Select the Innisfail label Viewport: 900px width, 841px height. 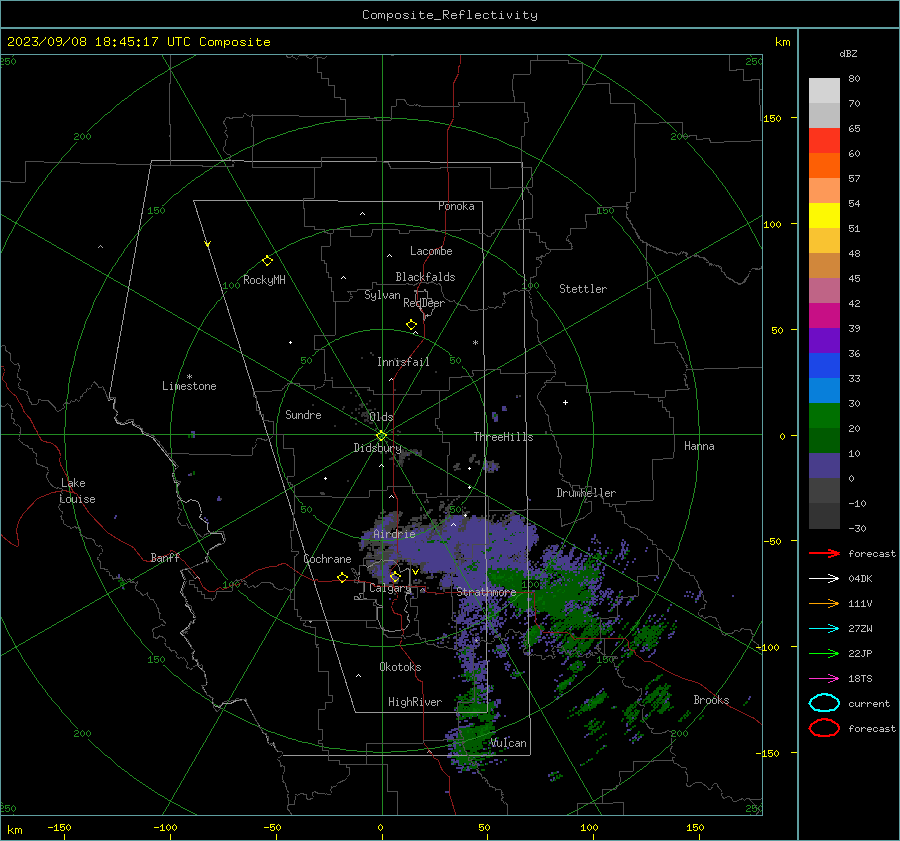[403, 362]
